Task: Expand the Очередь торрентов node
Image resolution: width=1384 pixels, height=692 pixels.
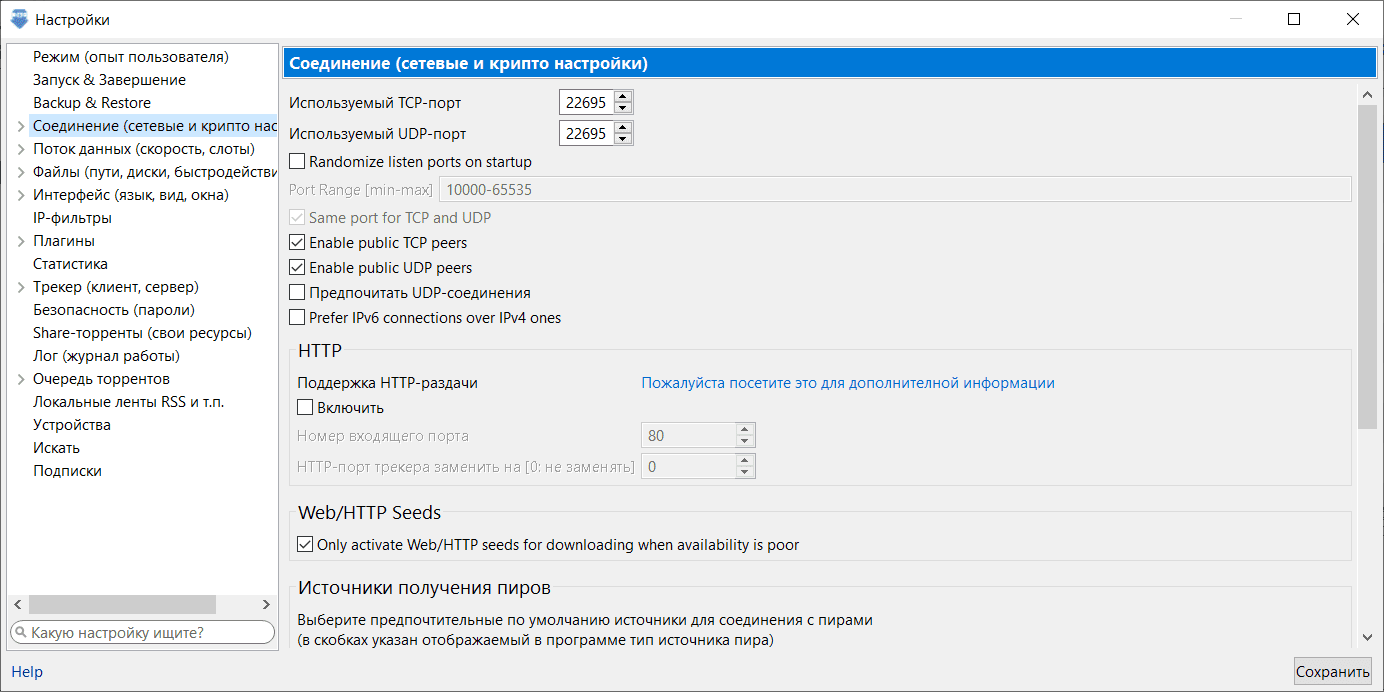Action: [21, 380]
